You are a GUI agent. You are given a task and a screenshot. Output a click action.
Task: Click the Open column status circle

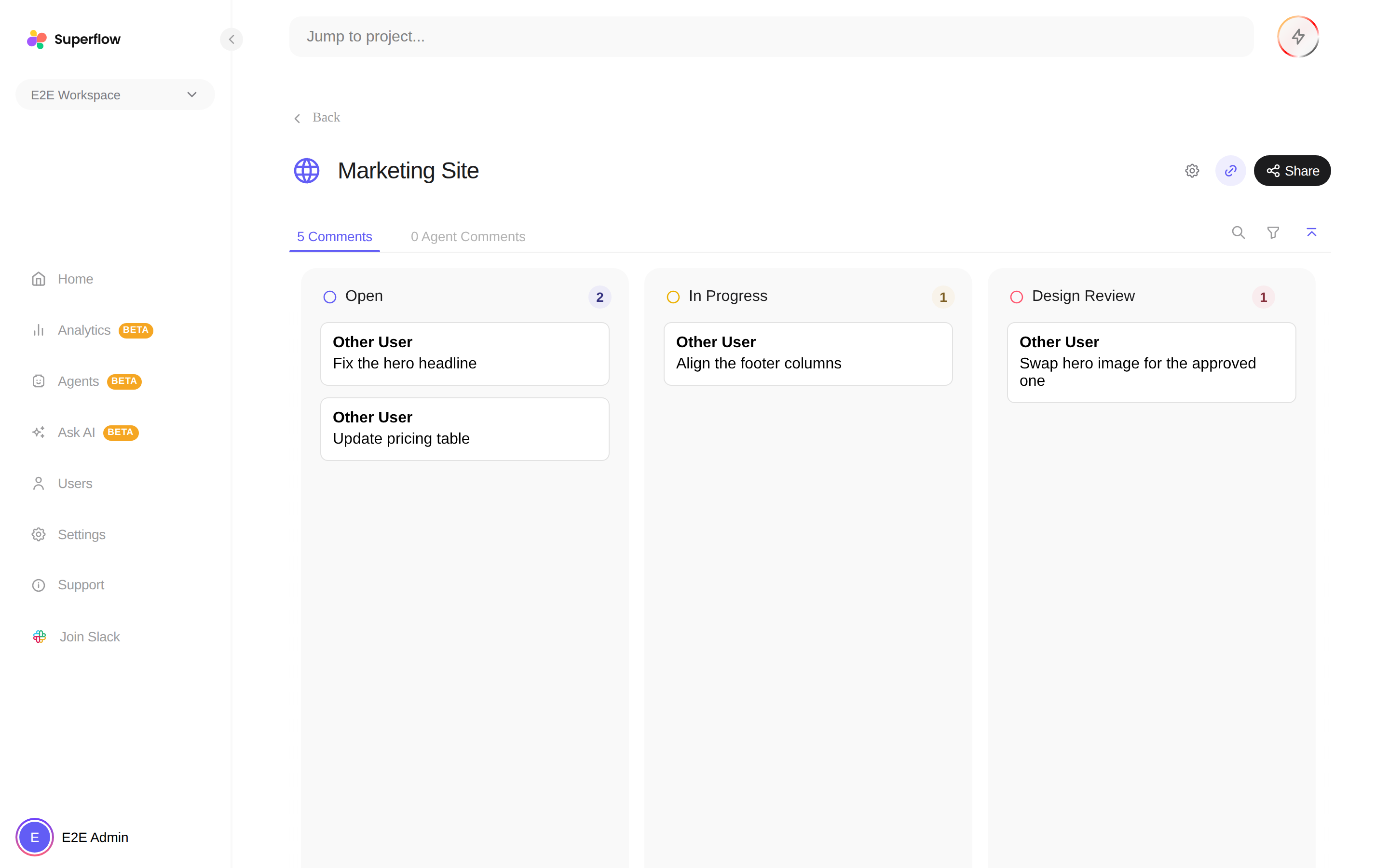(329, 297)
